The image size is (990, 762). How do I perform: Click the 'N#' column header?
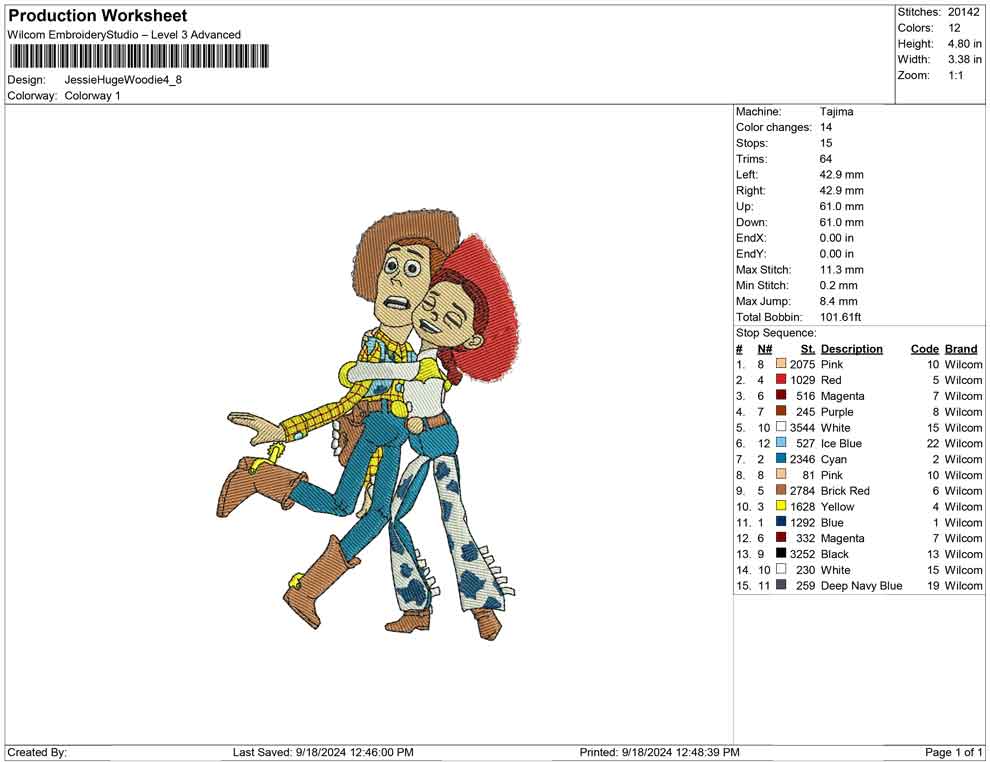765,349
